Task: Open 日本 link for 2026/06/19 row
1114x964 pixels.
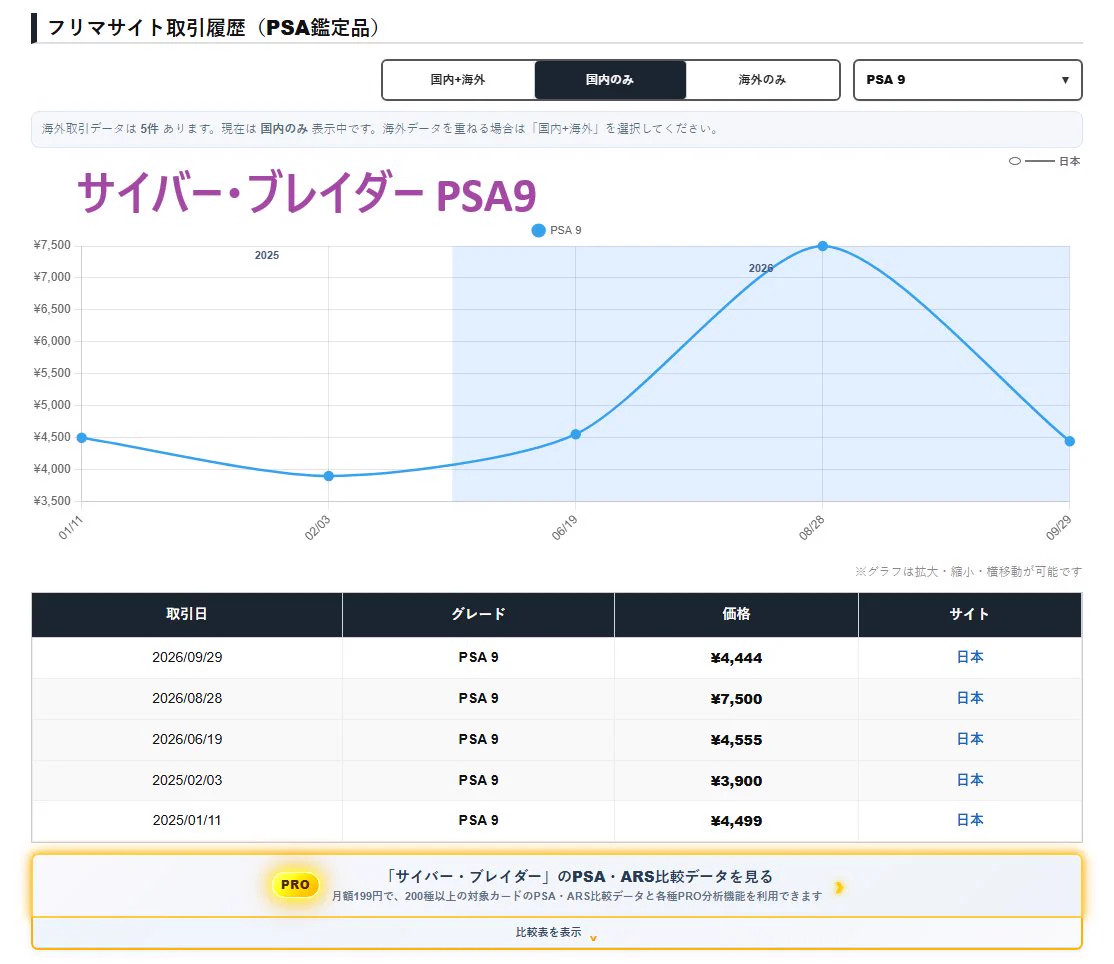Action: pos(970,740)
